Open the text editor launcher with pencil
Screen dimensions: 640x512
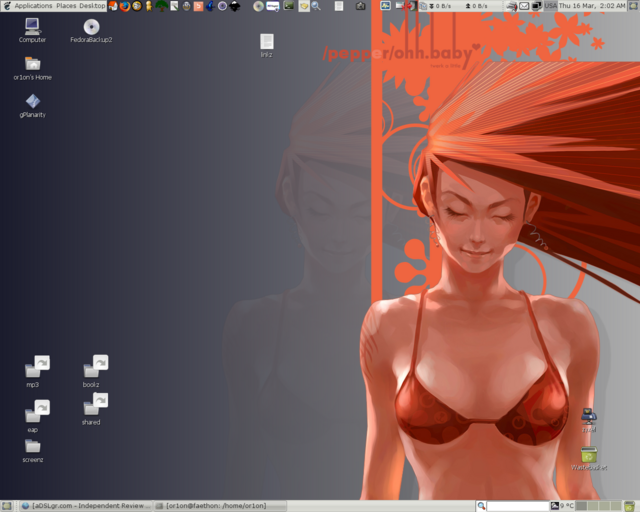point(174,6)
